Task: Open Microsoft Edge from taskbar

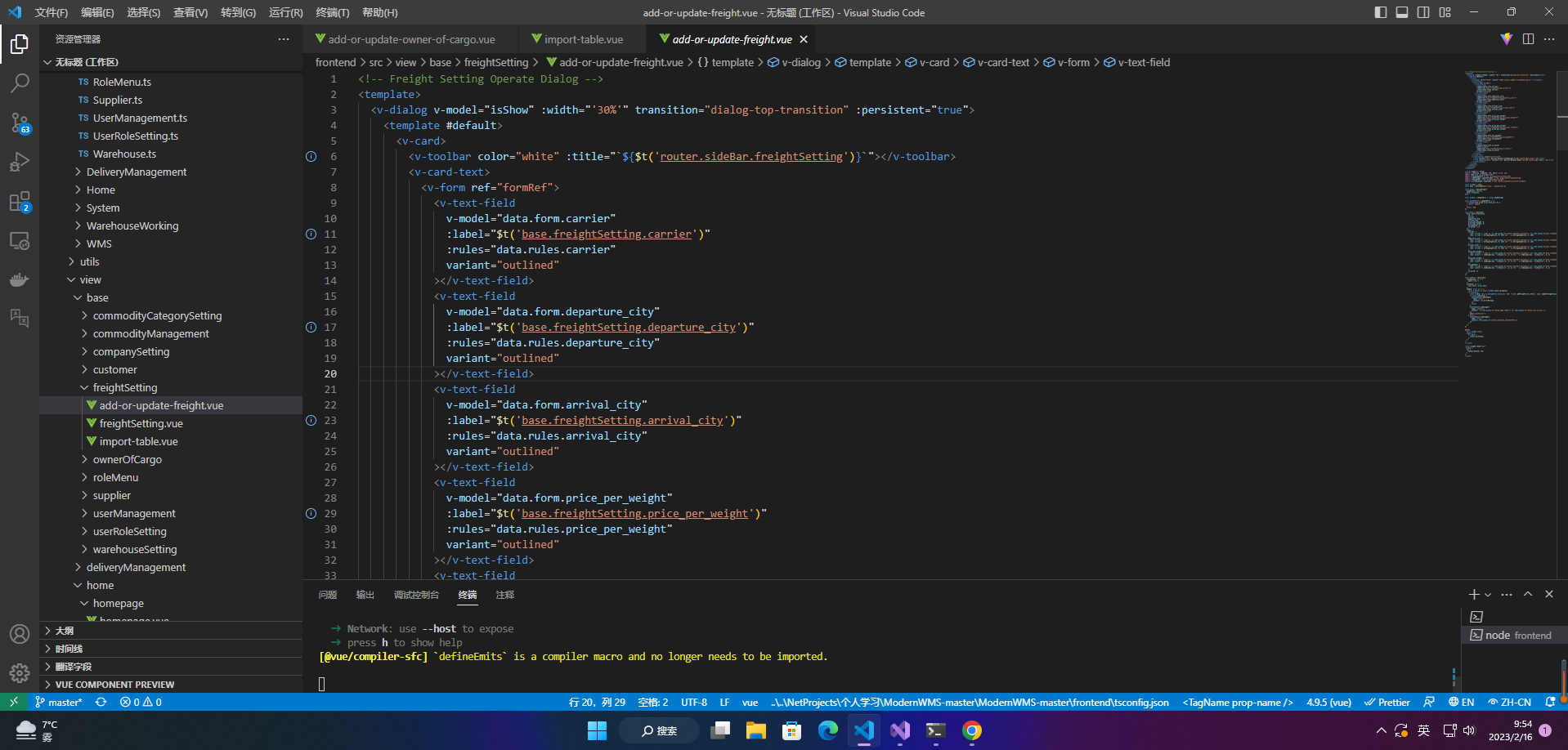Action: (827, 730)
